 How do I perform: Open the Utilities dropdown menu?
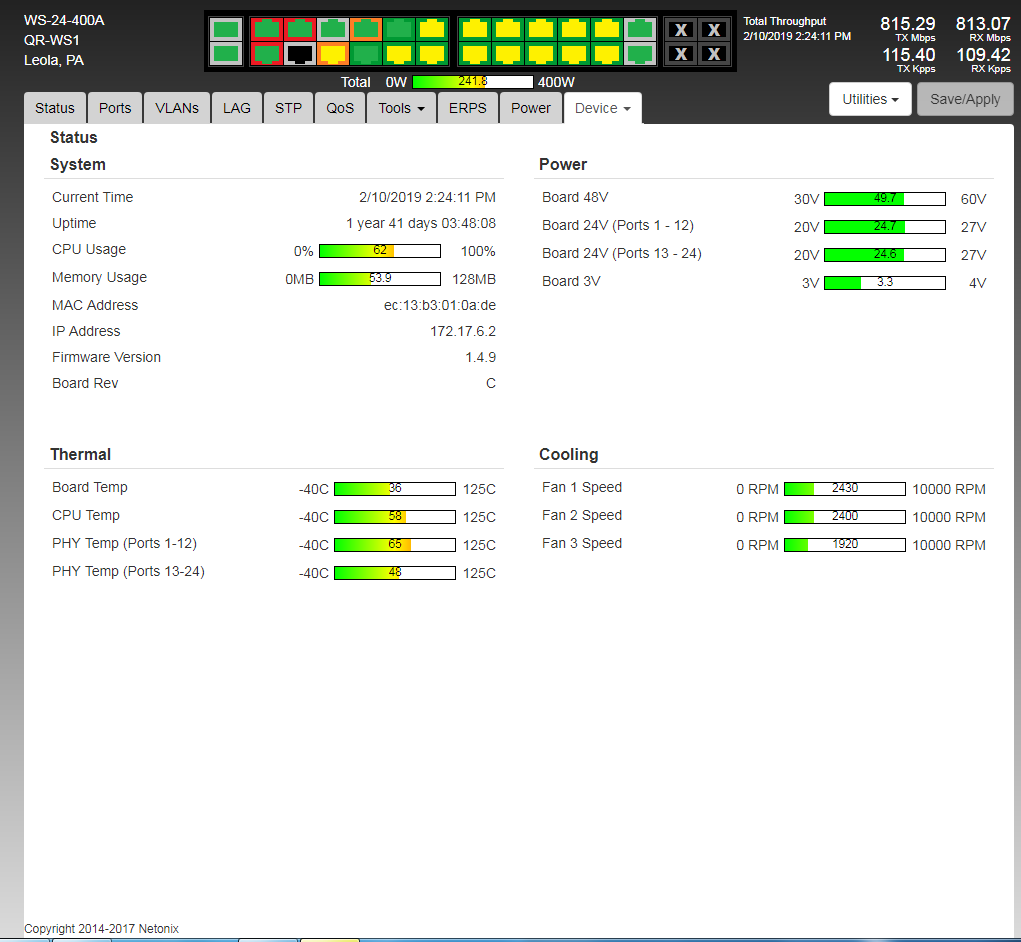pos(870,99)
